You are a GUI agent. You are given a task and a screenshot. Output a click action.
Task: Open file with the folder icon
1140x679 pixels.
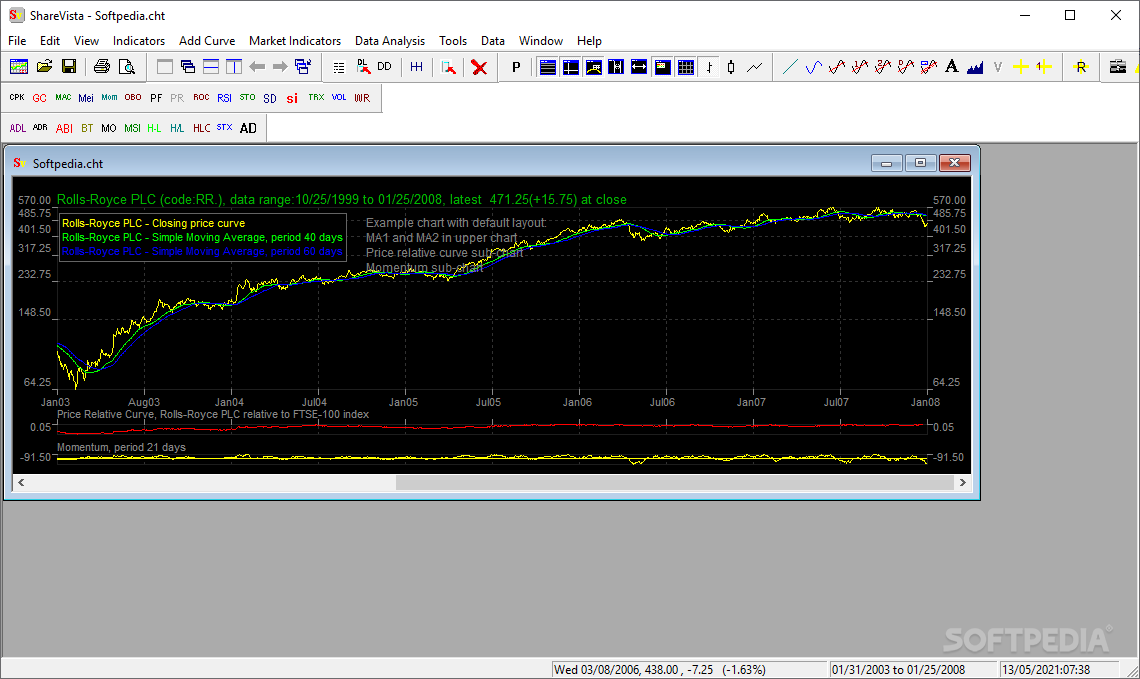click(x=44, y=67)
